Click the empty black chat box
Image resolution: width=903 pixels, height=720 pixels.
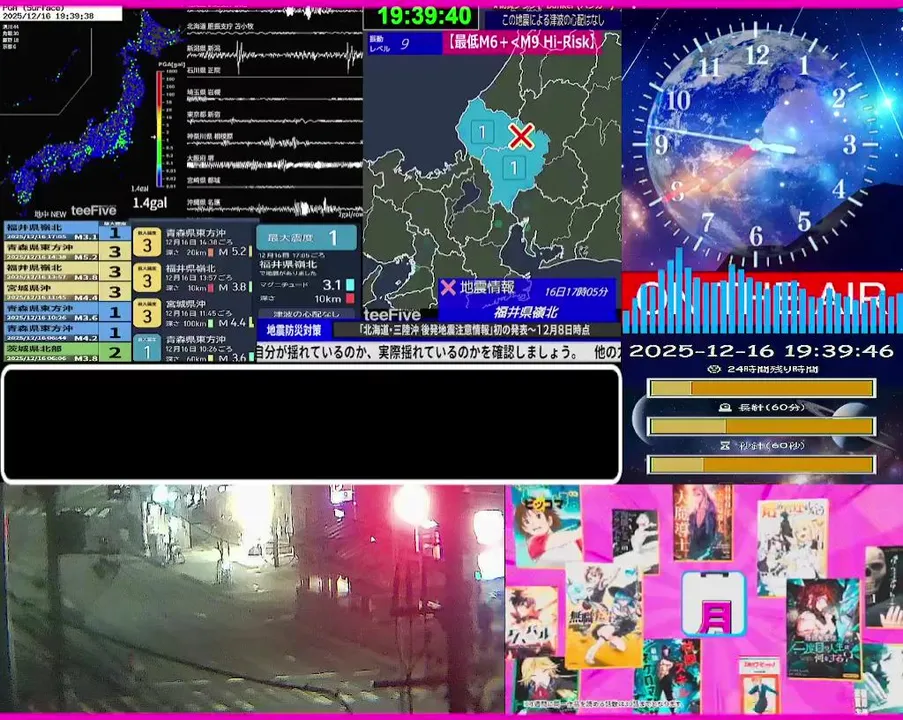coord(312,424)
